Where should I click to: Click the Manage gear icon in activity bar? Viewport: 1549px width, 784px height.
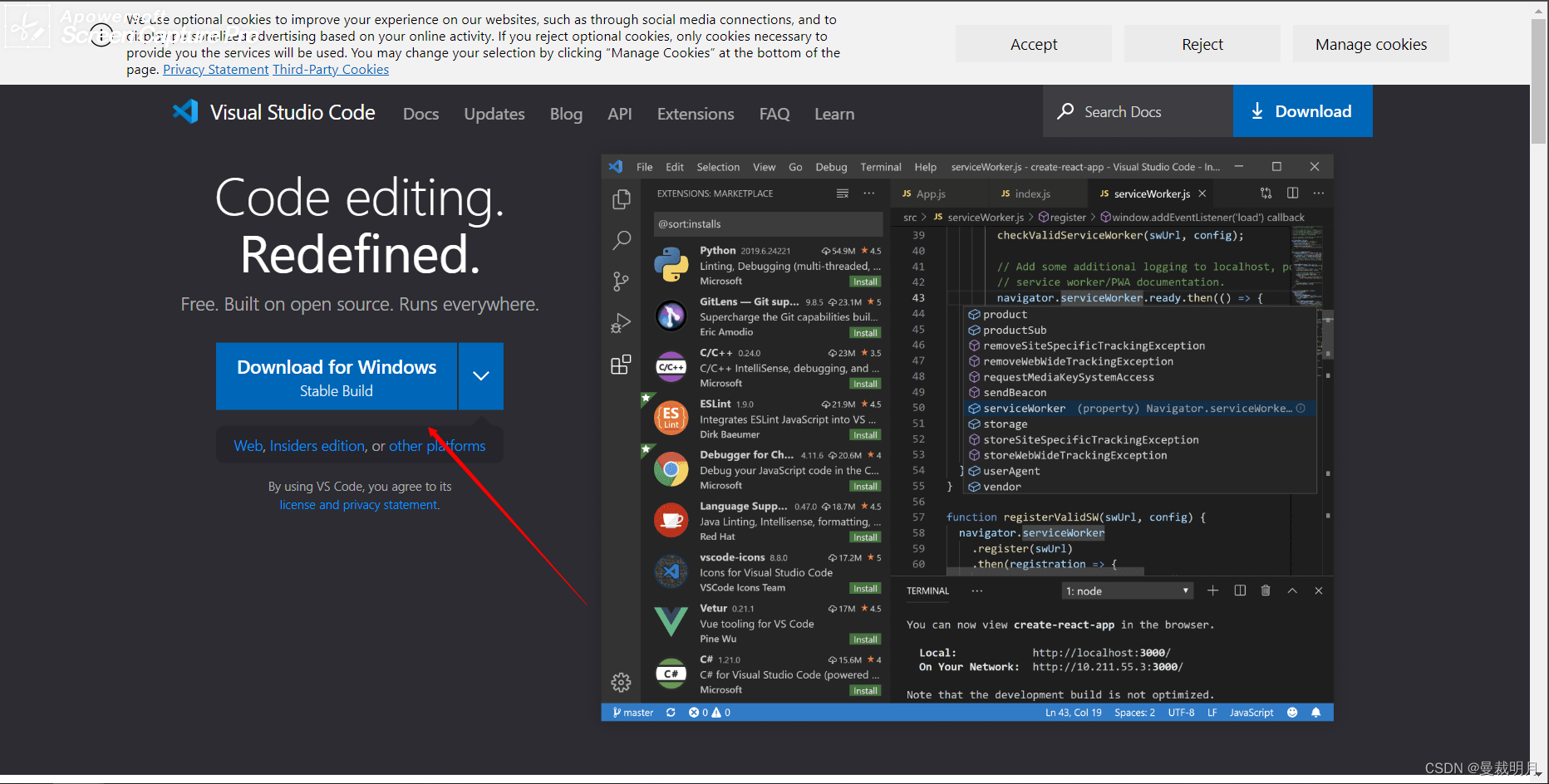pos(621,683)
